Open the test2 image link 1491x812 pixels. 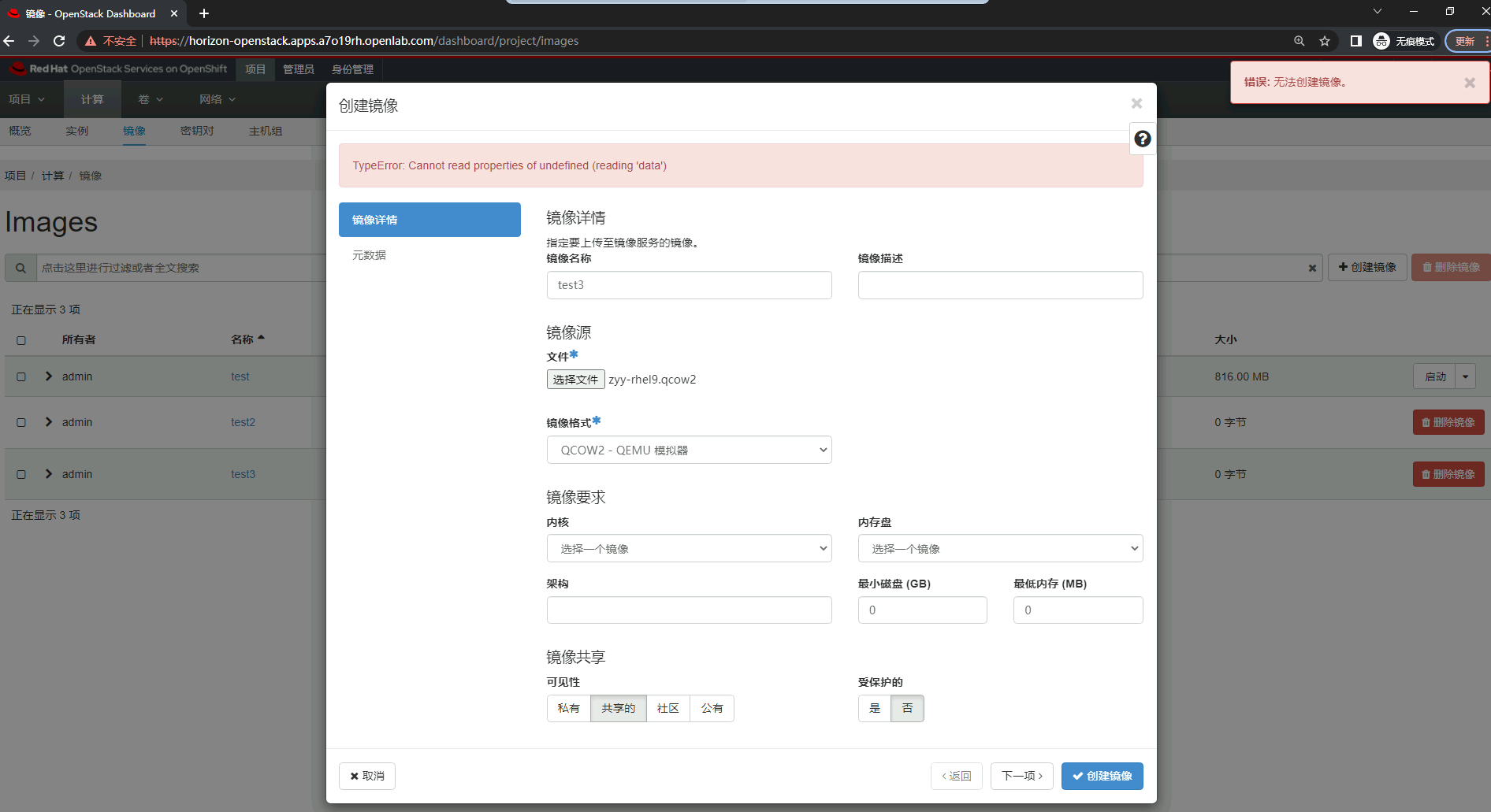pos(243,422)
